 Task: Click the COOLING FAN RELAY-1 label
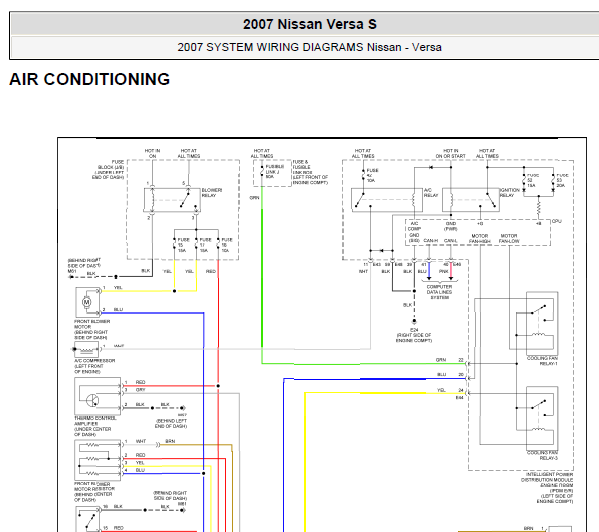coord(542,361)
